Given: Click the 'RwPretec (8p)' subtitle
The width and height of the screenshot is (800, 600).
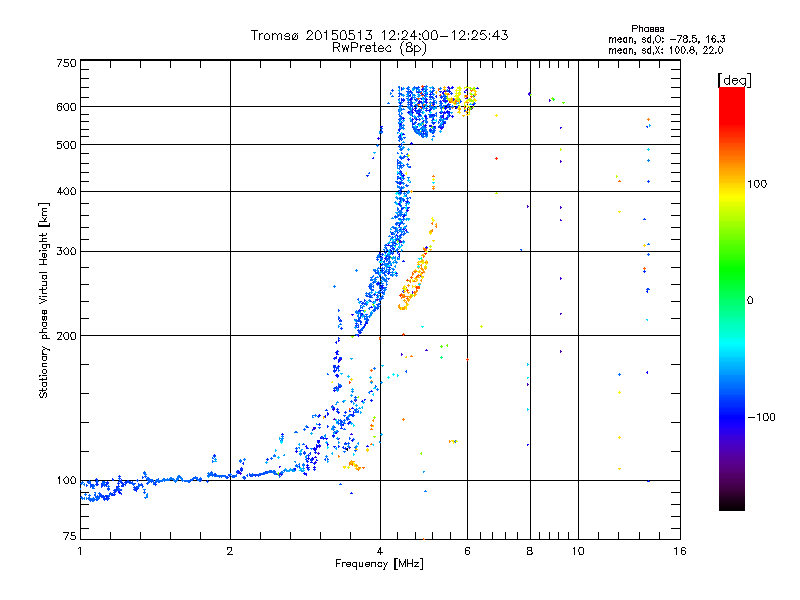Looking at the screenshot, I should (379, 48).
